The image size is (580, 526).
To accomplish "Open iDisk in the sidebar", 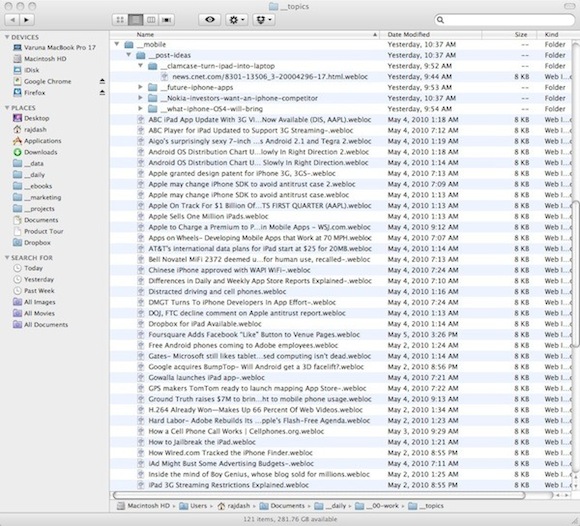I will pos(26,70).
